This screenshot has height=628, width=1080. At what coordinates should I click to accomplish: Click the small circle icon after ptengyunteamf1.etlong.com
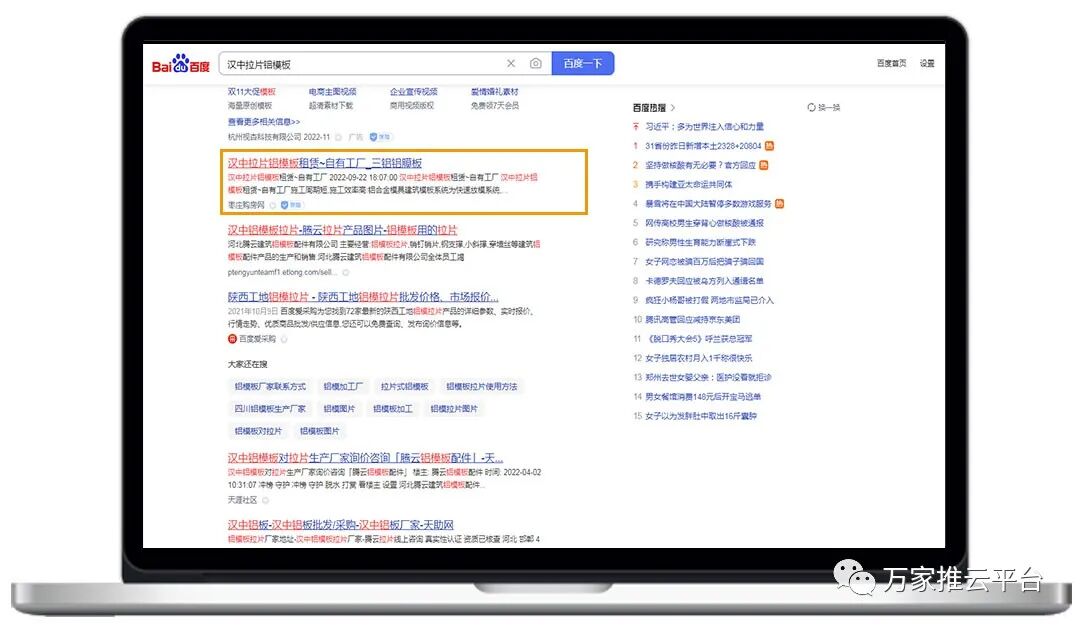(x=346, y=273)
